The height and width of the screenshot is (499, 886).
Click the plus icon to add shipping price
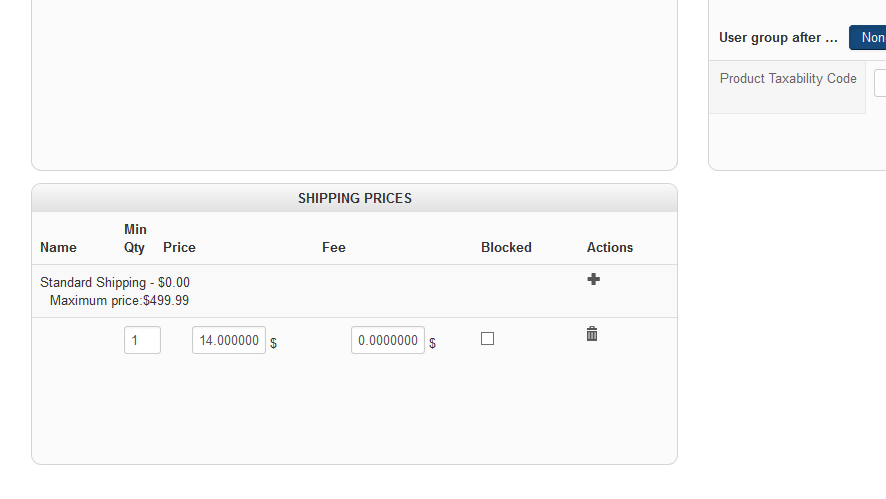[x=593, y=279]
